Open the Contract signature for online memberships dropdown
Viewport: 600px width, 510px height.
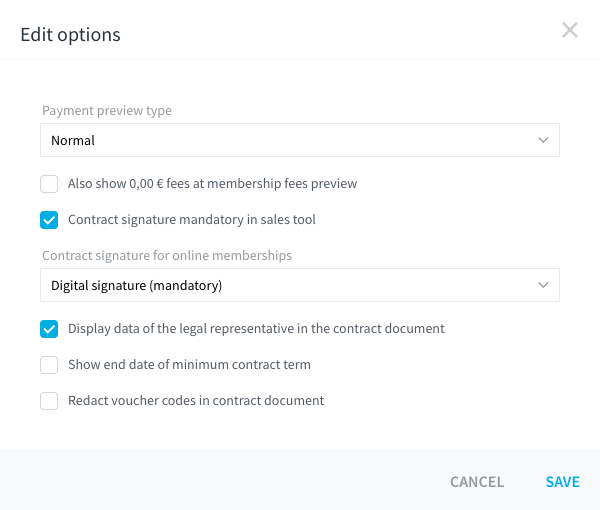(x=300, y=285)
